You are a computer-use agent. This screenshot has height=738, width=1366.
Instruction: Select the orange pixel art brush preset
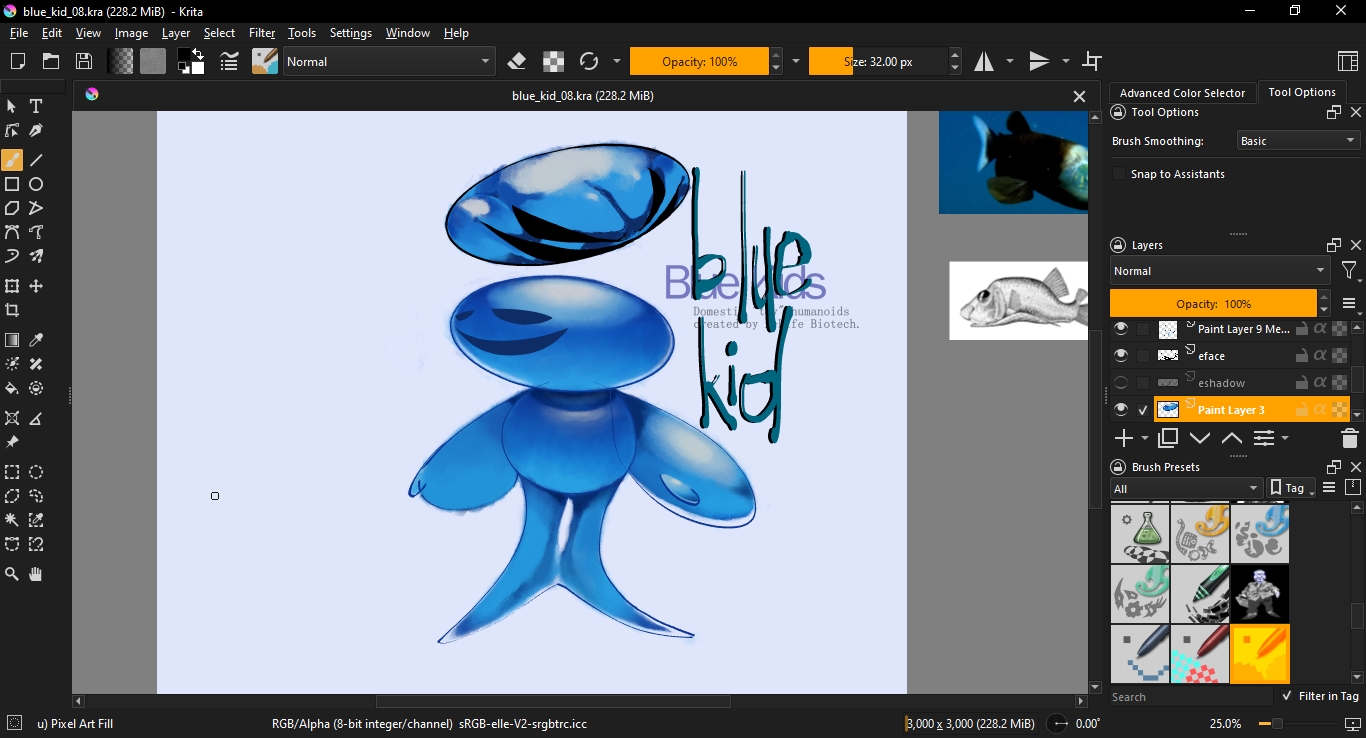1259,653
